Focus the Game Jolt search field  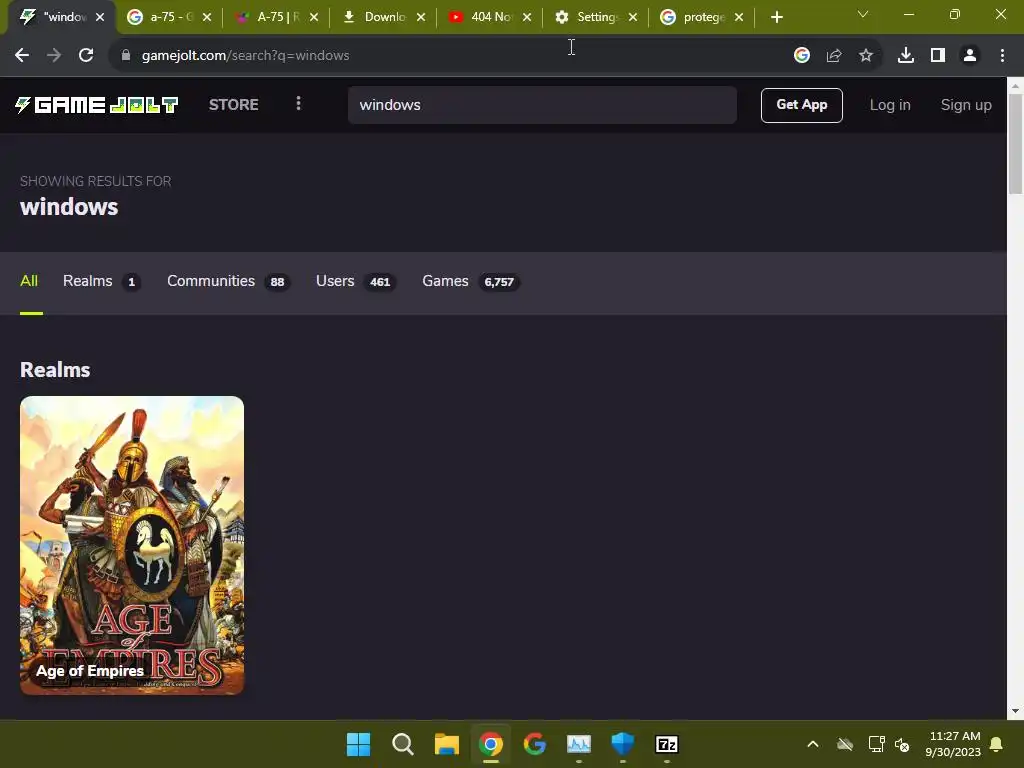[542, 105]
